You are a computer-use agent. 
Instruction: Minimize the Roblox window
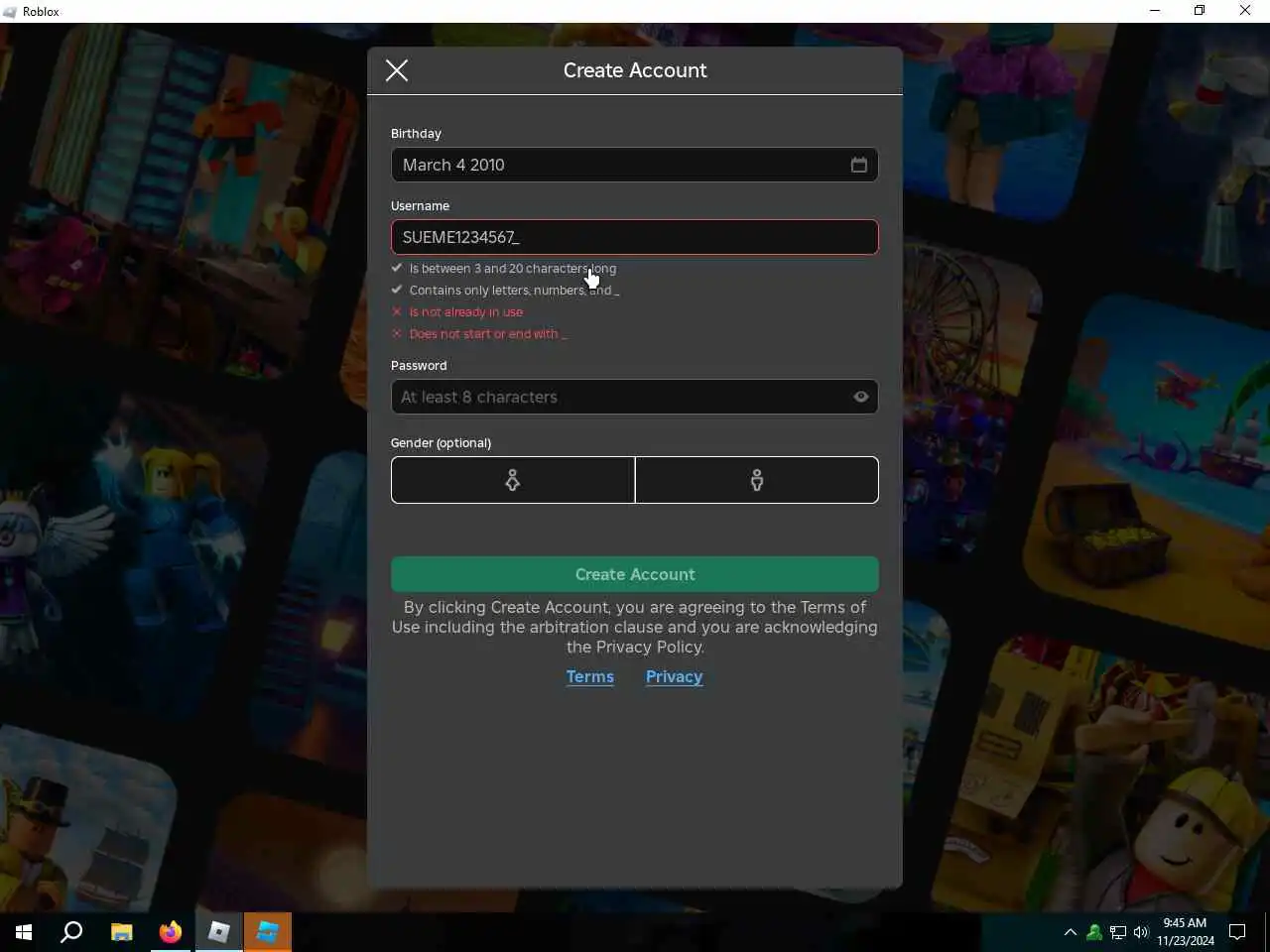pos(1155,11)
